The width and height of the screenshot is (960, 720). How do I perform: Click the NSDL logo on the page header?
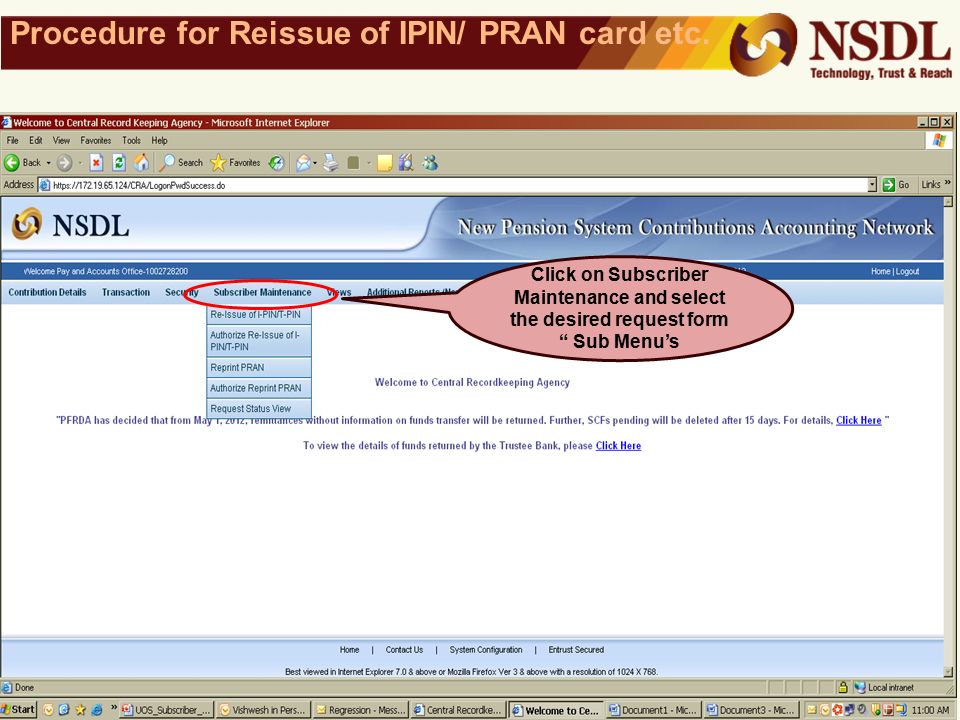tap(70, 225)
